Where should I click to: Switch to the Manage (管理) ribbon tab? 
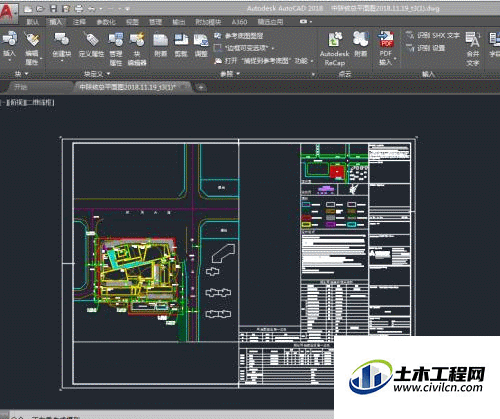click(x=155, y=22)
